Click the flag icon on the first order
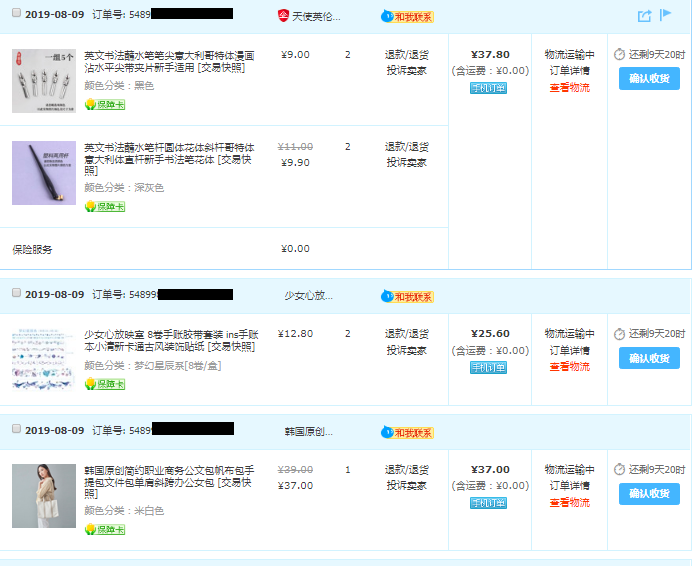This screenshot has height=566, width=695. click(x=666, y=15)
